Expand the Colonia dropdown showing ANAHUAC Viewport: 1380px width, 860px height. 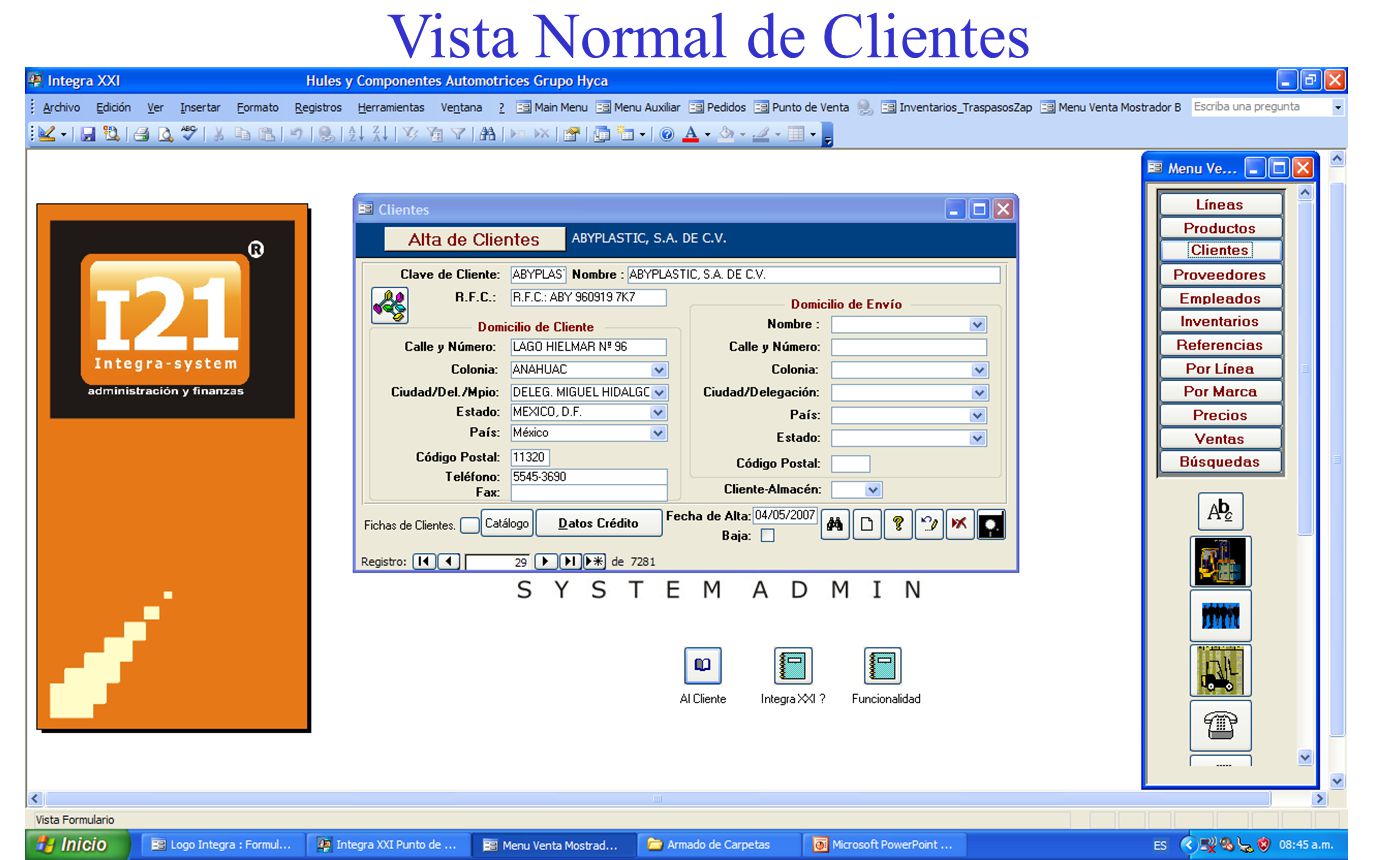point(658,370)
